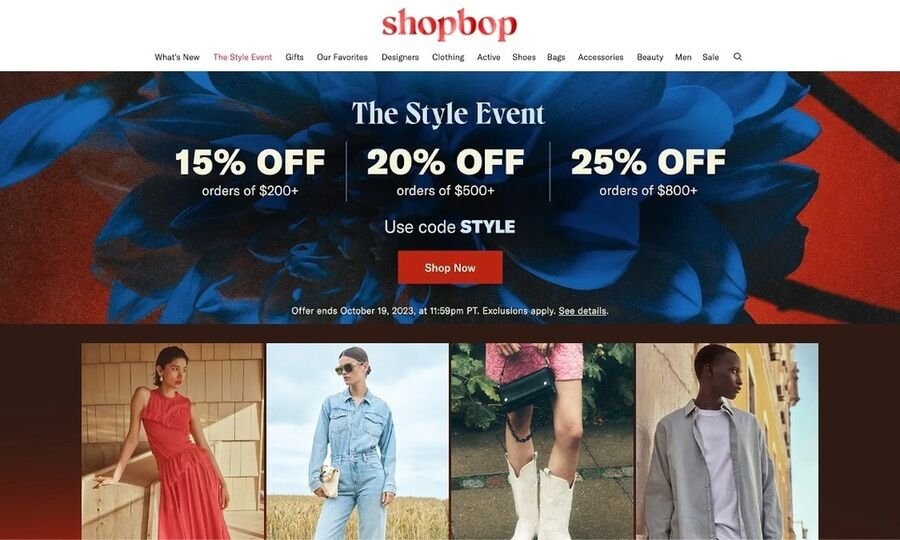This screenshot has height=540, width=900.
Task: Click the red Shop Now button
Action: [x=450, y=267]
